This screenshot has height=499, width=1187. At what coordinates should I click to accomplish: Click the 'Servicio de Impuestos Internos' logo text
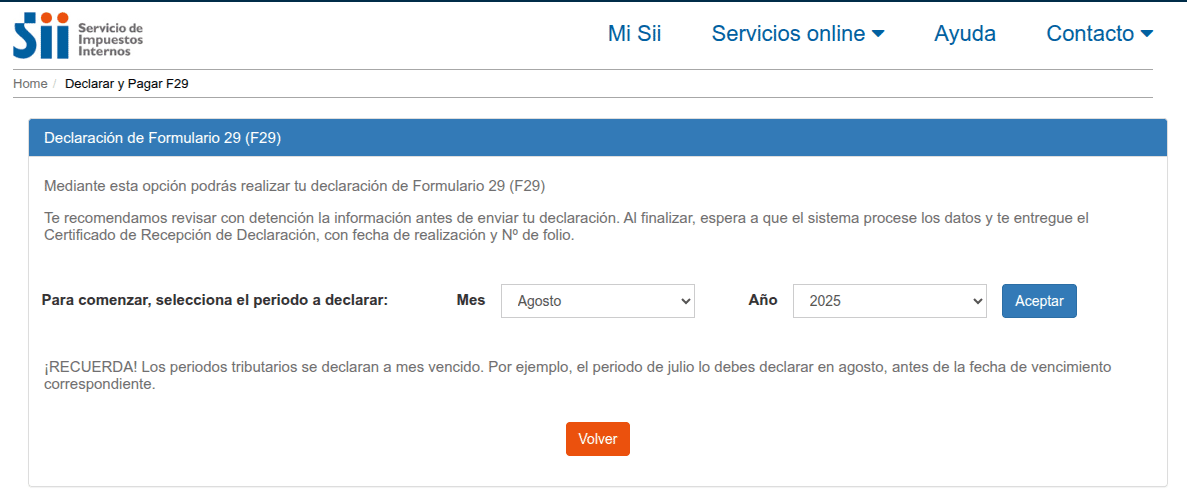[110, 37]
